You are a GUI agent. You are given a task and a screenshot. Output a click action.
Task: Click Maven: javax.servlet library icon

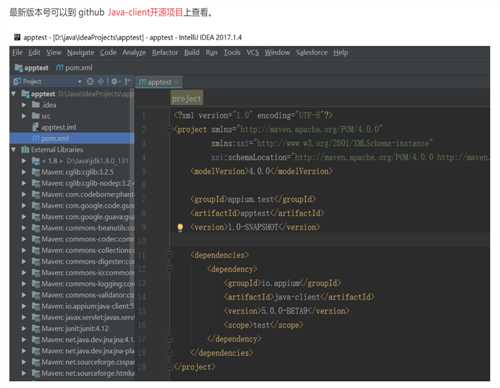36,317
